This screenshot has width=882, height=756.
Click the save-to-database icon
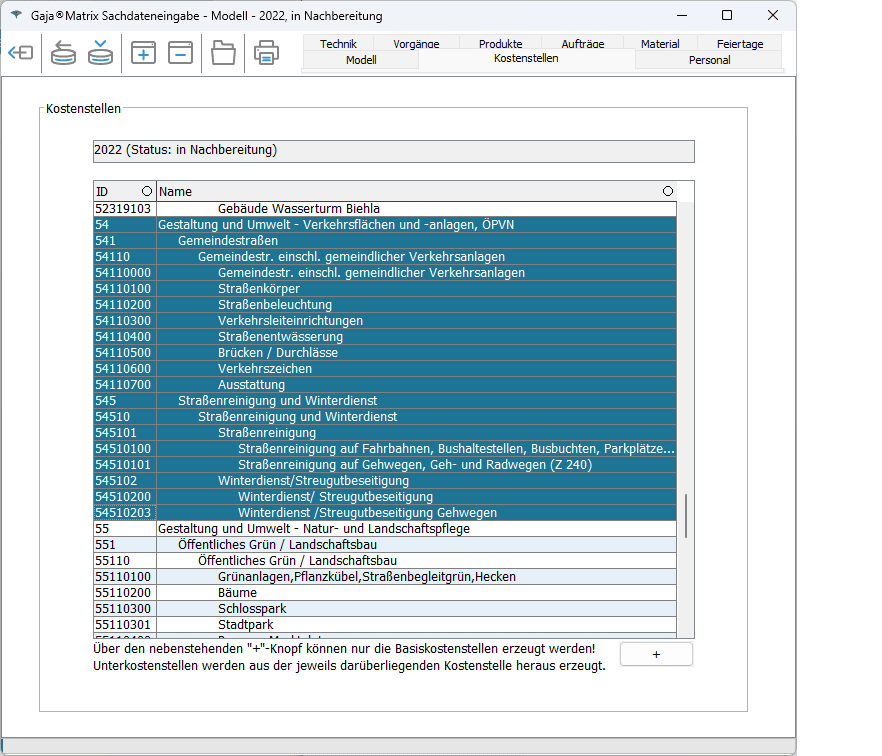tap(100, 53)
